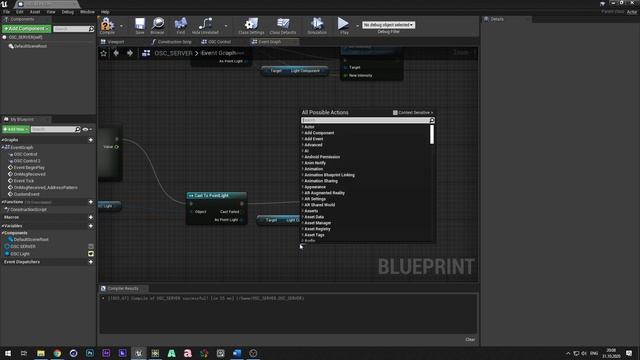Viewport: 640px width, 360px height.
Task: Start Simulation from the toolbar
Action: pos(317,24)
